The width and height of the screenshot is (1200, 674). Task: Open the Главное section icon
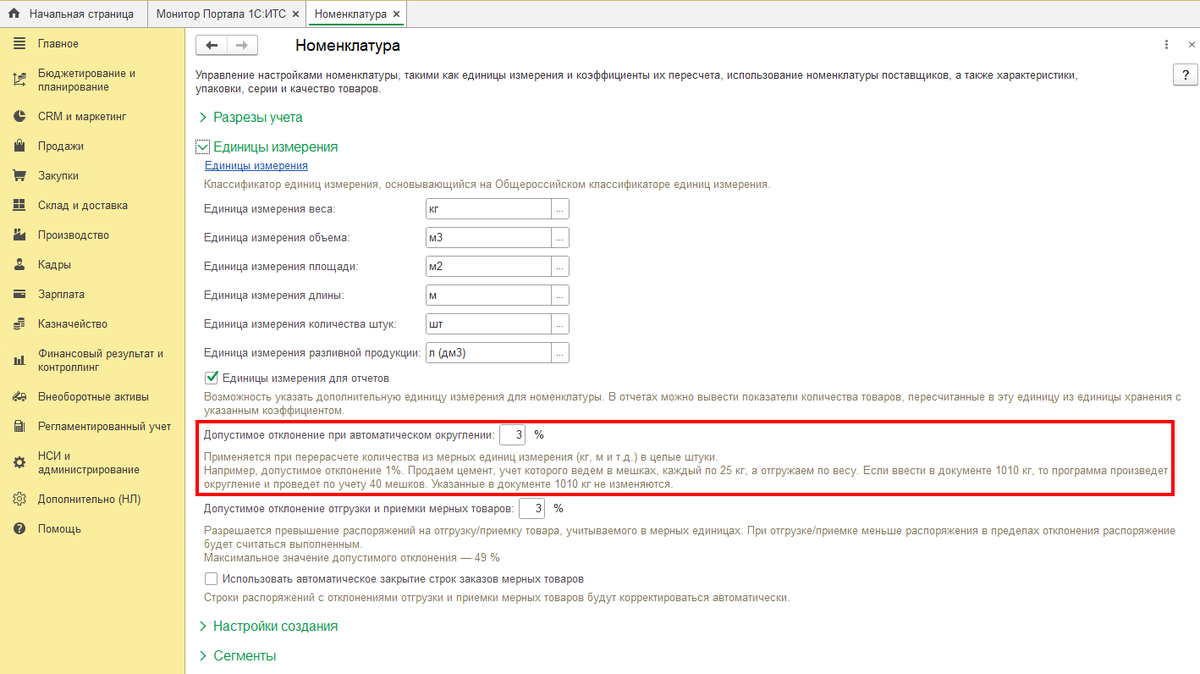[x=18, y=44]
